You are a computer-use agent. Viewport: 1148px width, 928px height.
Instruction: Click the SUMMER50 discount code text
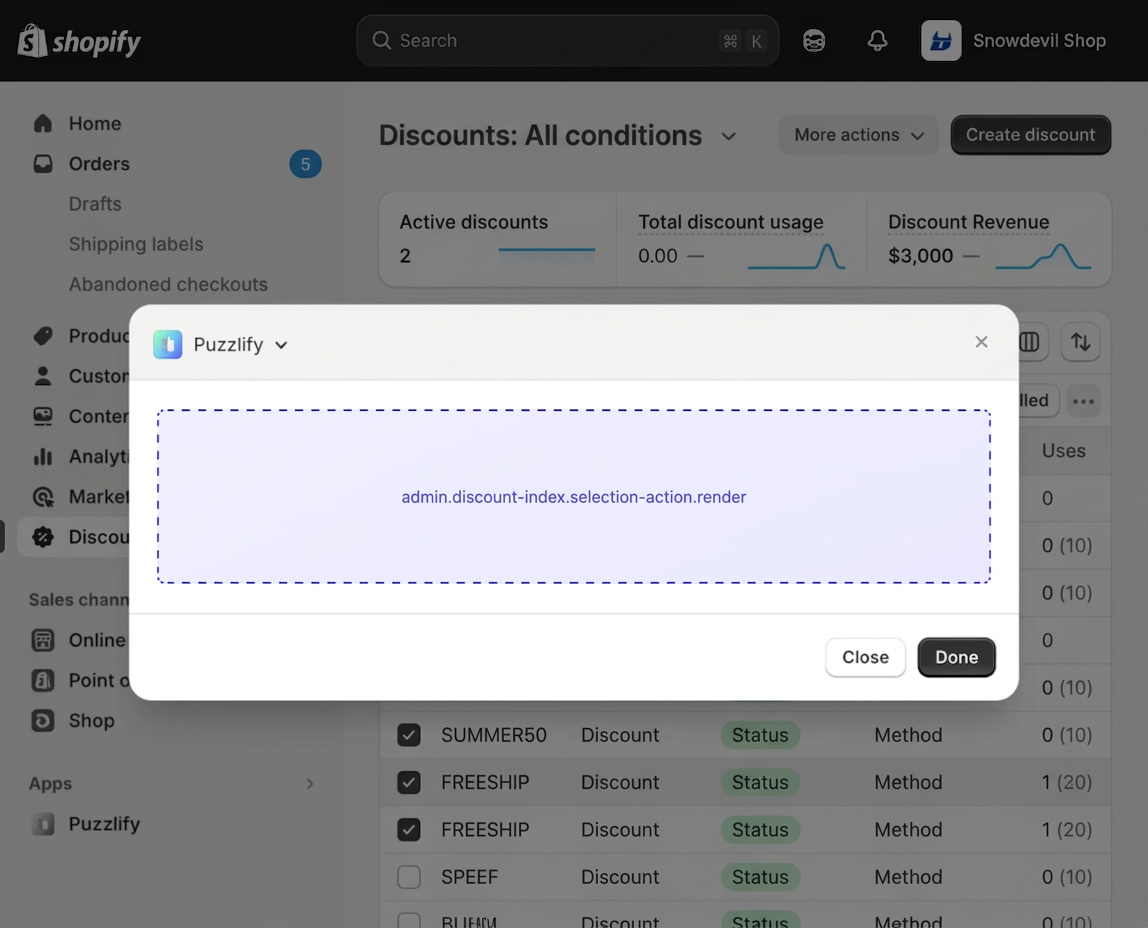coord(493,735)
